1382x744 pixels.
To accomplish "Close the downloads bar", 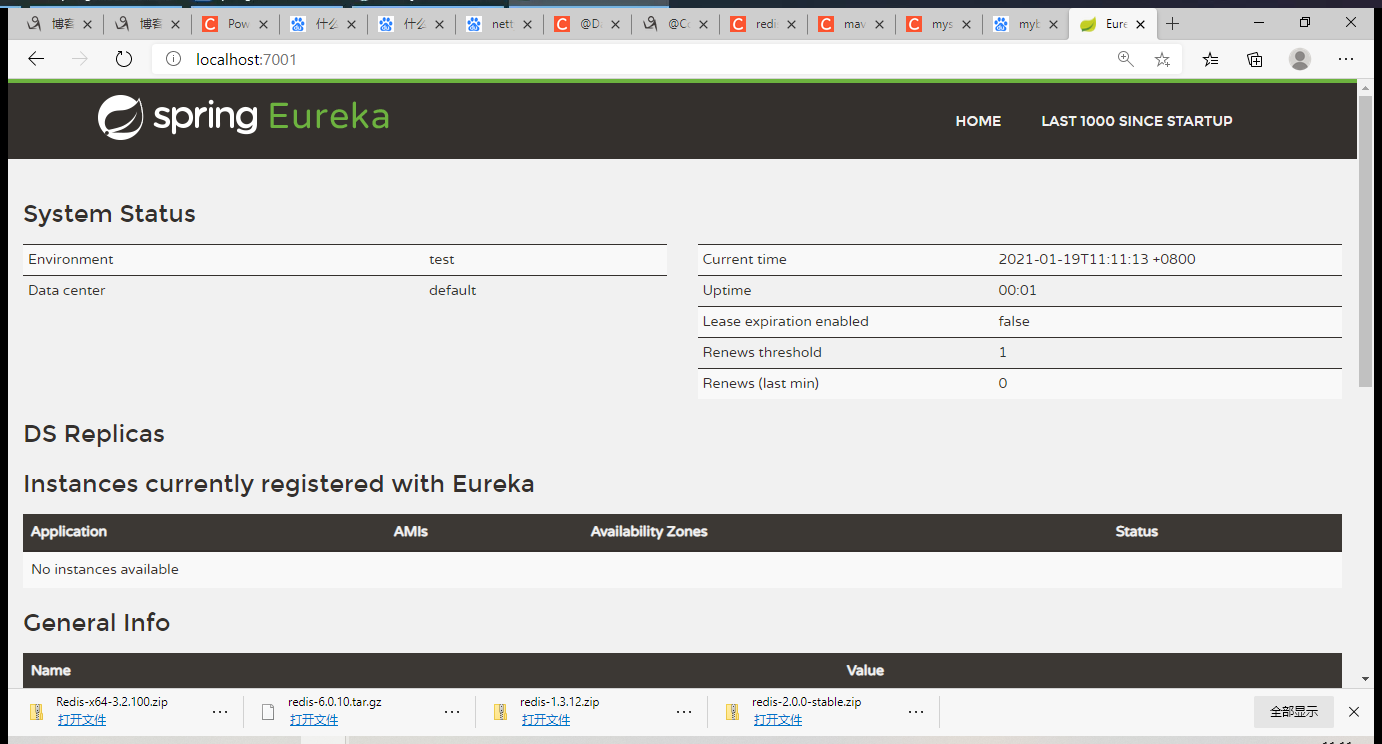I will (x=1354, y=712).
